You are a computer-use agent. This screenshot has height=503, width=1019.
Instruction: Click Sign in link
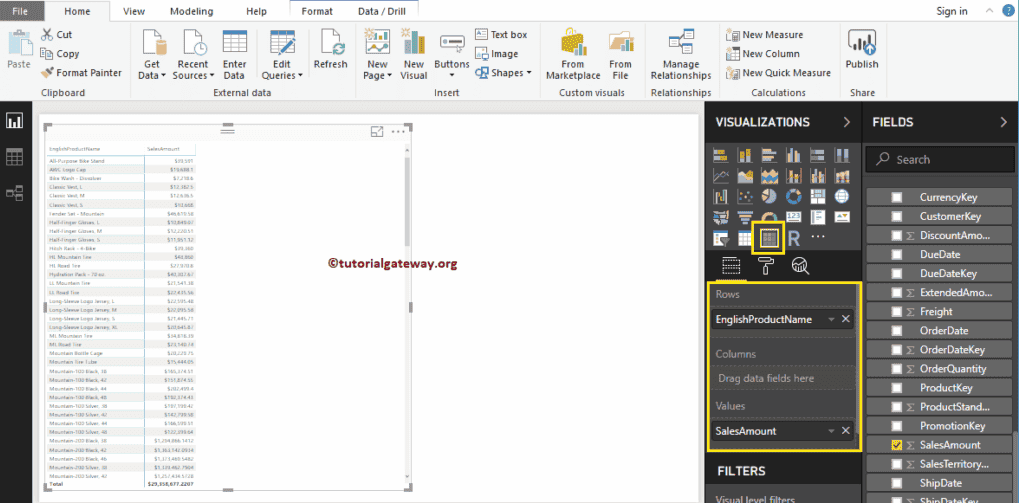point(951,11)
